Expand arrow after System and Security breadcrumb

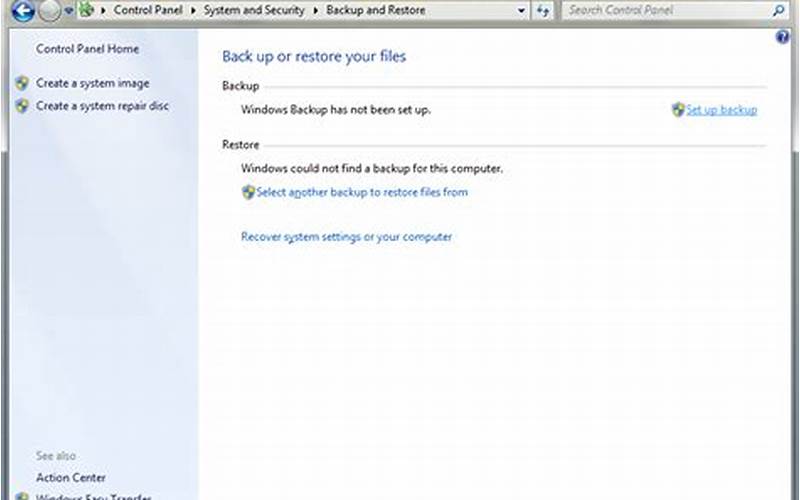point(315,10)
